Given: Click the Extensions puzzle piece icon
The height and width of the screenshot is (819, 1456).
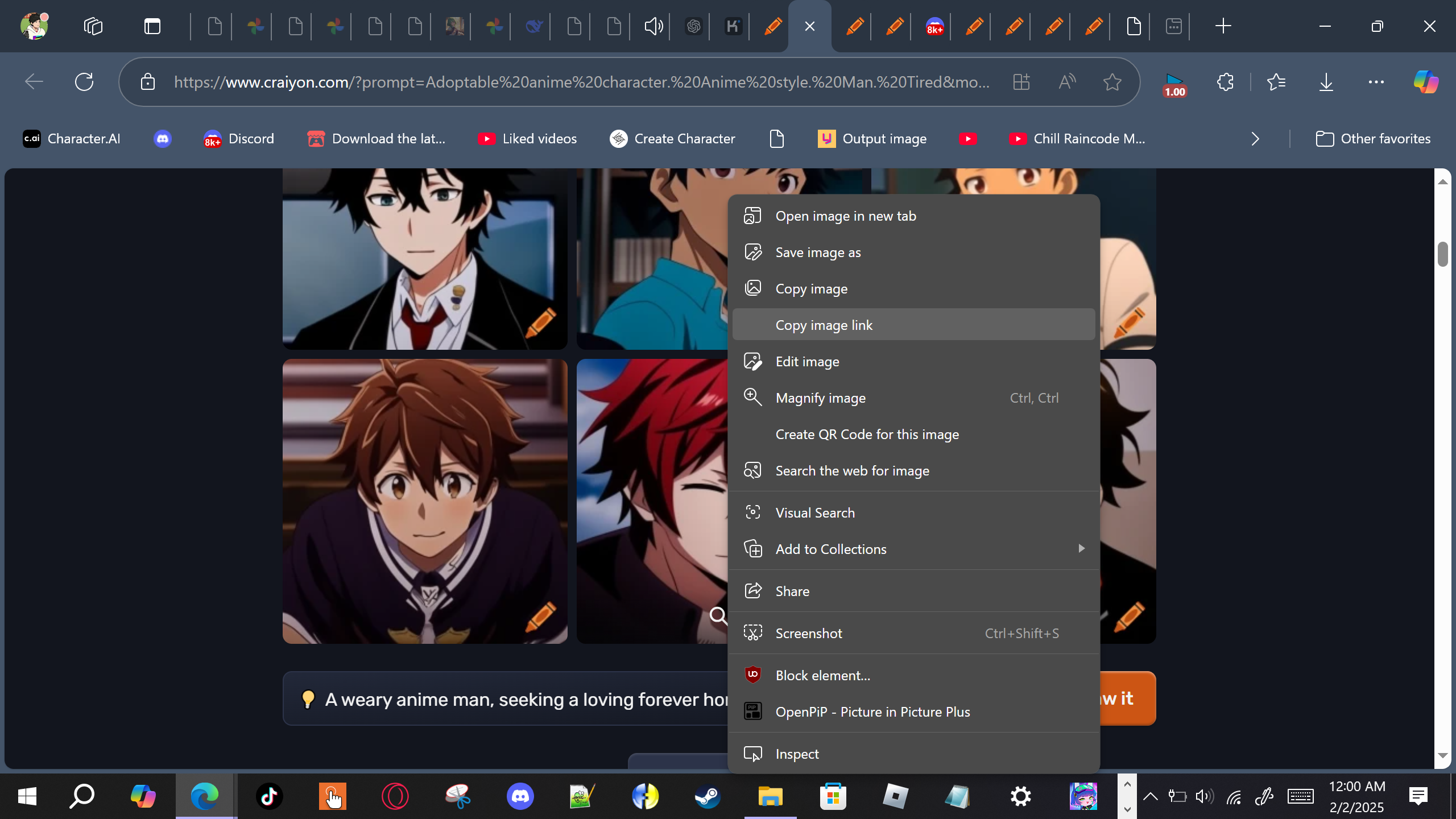Looking at the screenshot, I should (x=1225, y=82).
